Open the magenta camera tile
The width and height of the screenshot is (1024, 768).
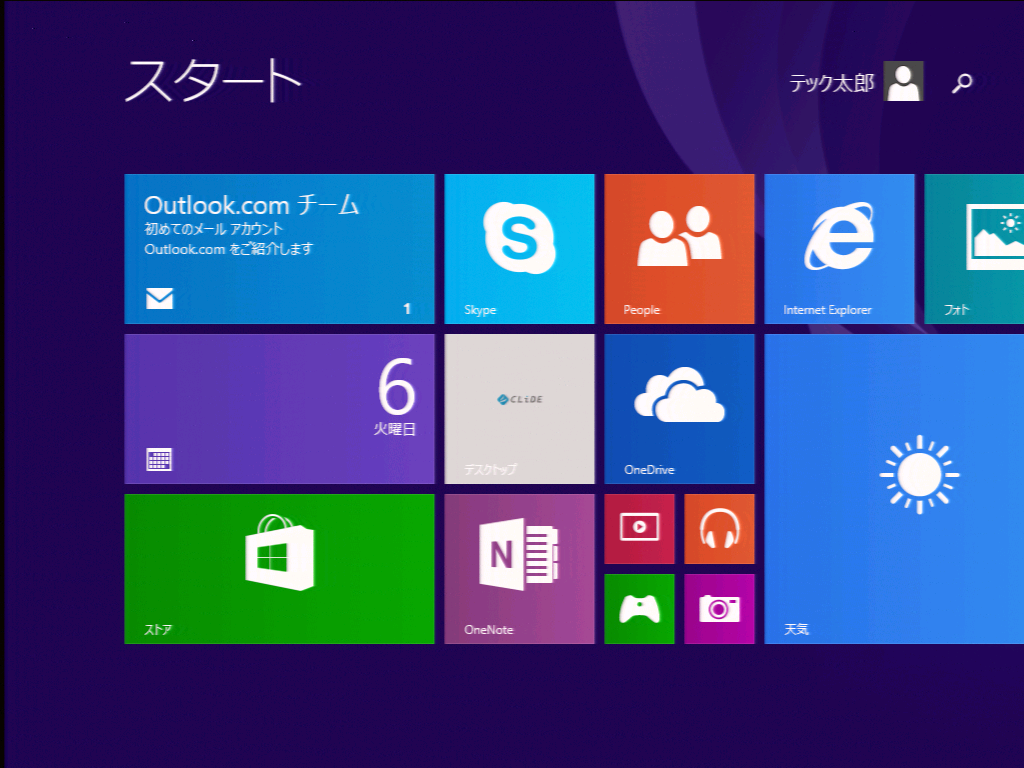719,609
